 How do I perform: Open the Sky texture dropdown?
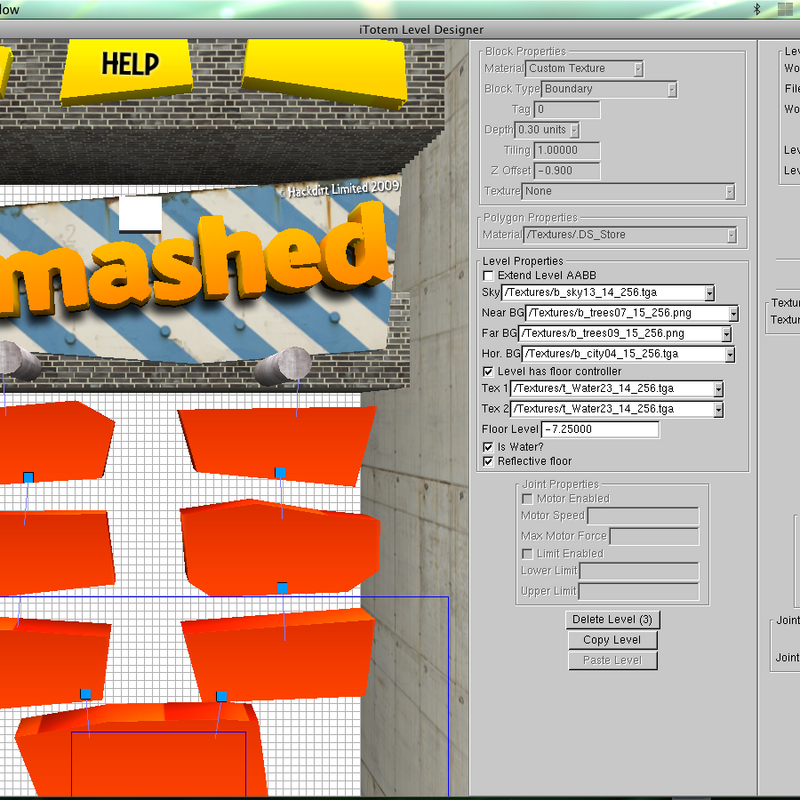coord(608,292)
